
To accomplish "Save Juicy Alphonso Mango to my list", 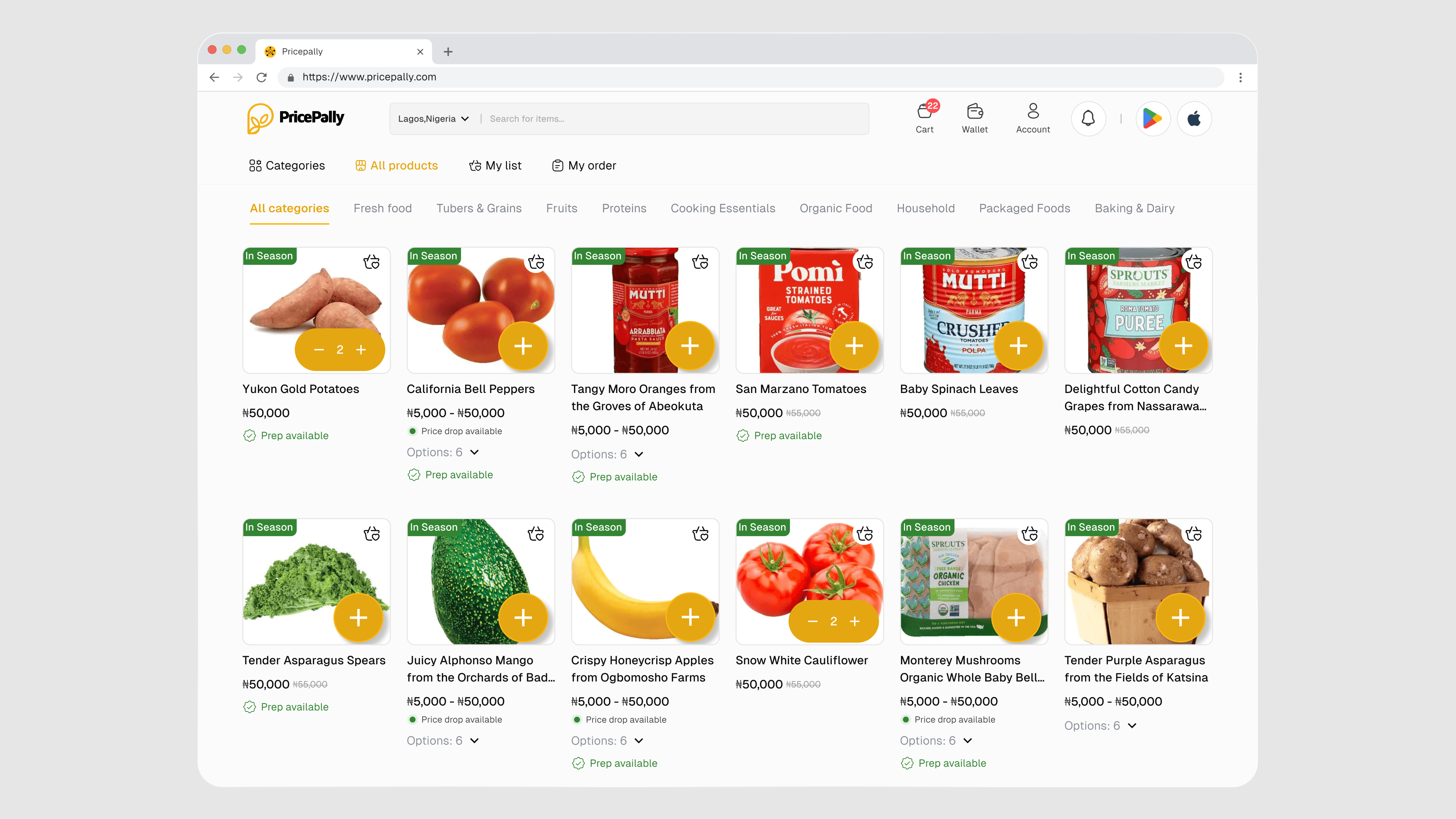I will point(536,534).
